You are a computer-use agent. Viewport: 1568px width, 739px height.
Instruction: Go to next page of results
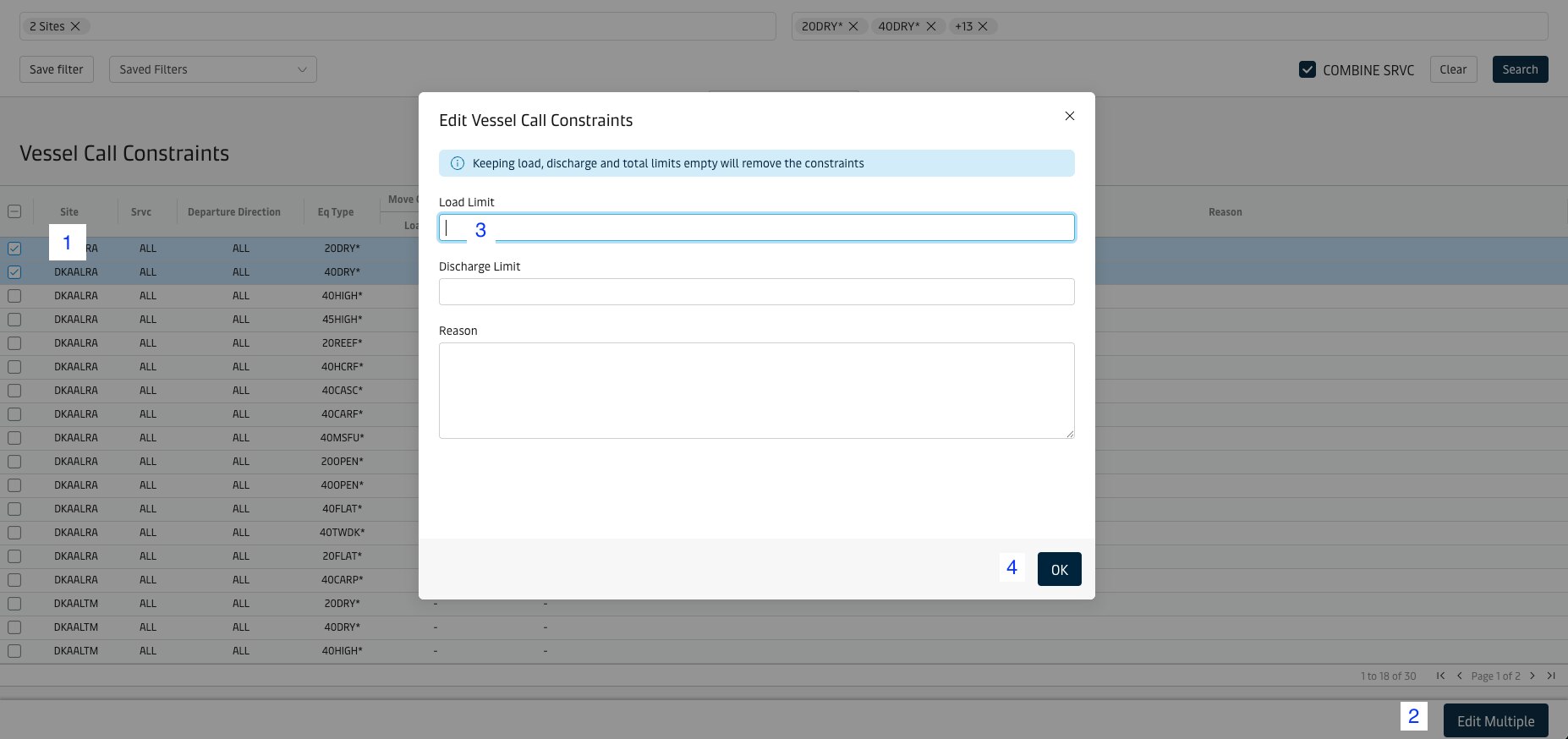(1532, 676)
